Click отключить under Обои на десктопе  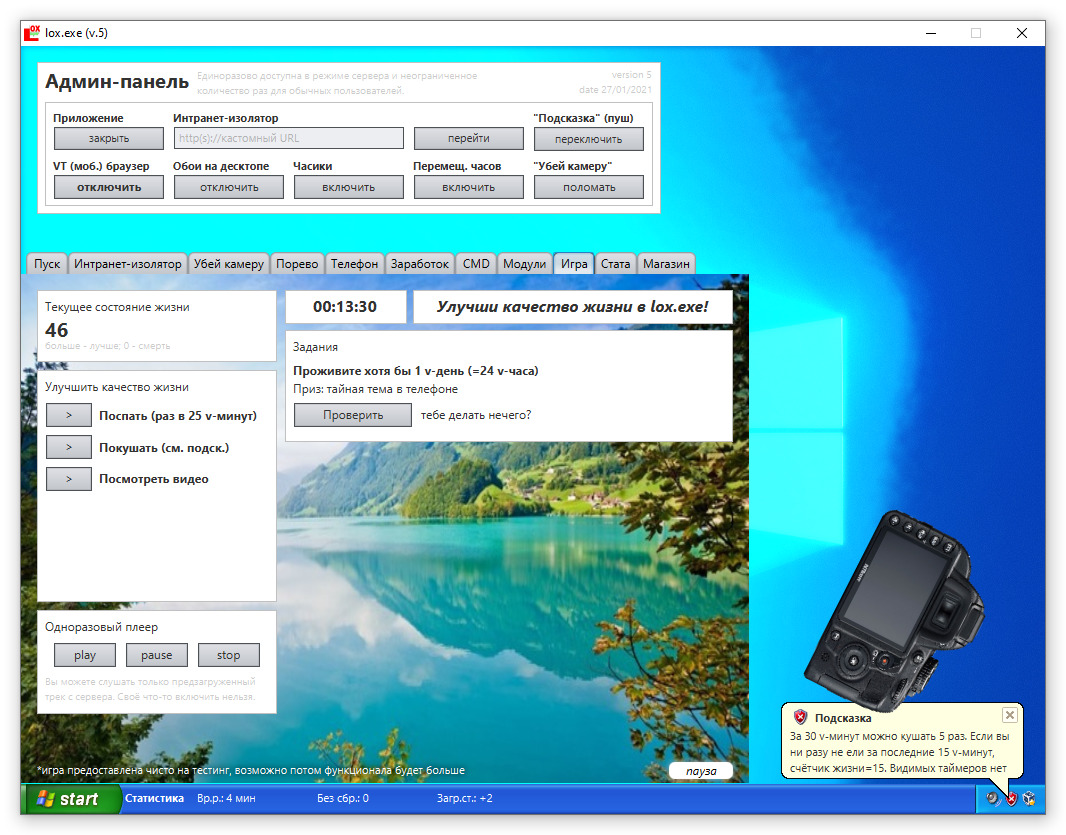(229, 187)
